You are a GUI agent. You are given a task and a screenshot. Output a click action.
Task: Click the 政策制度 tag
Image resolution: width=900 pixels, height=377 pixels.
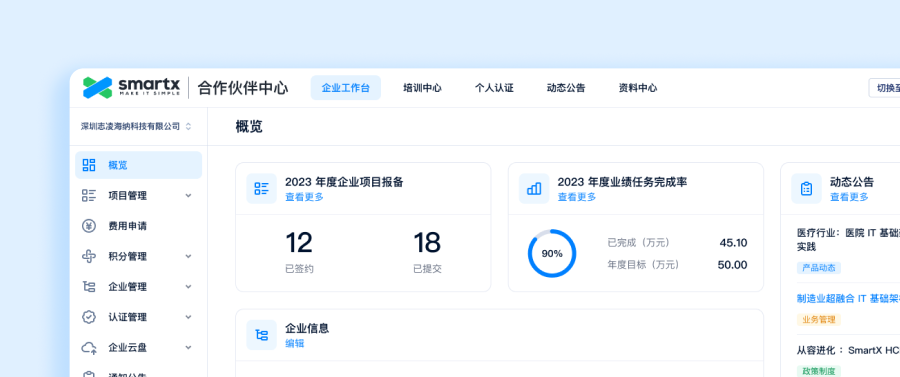(818, 371)
